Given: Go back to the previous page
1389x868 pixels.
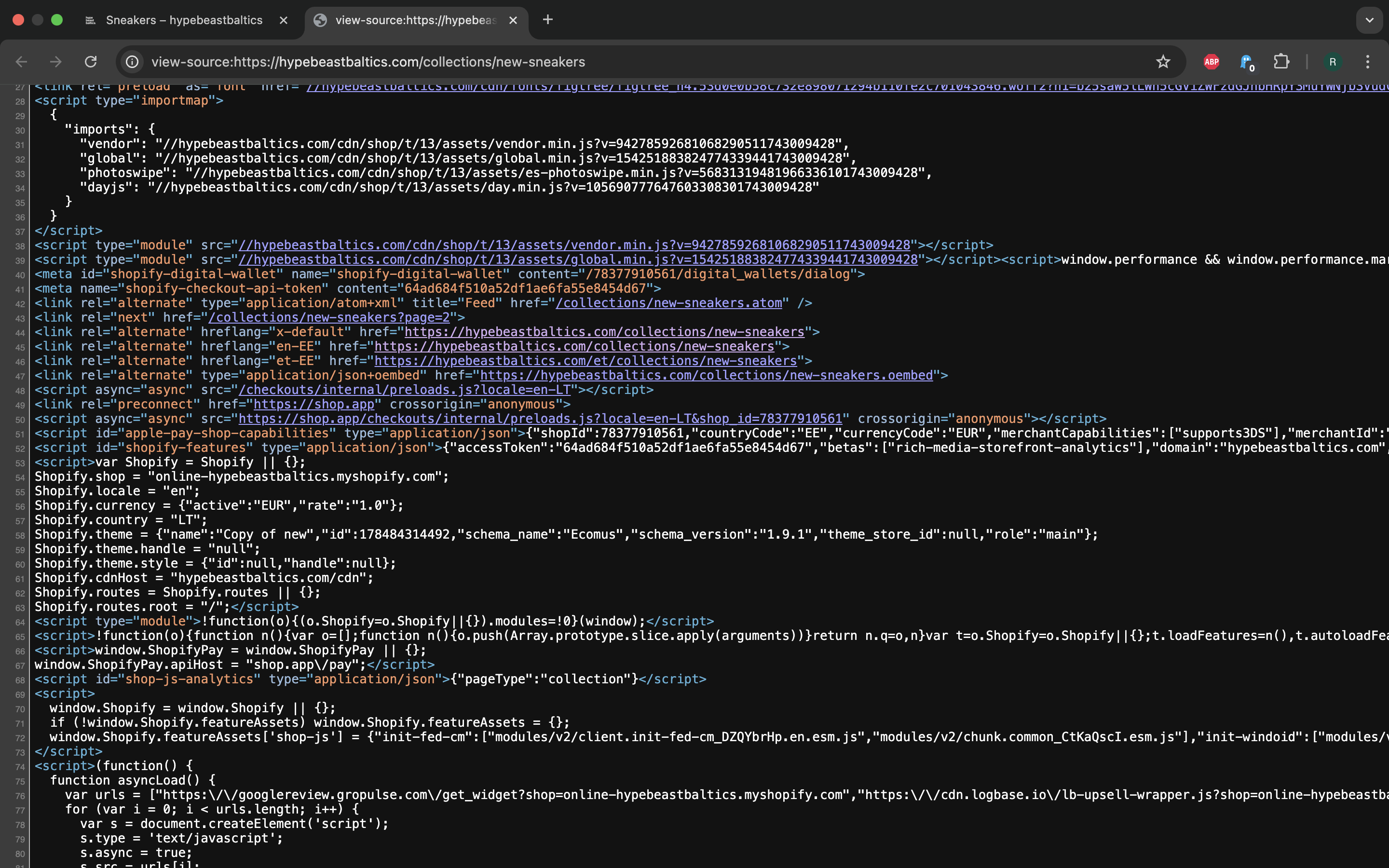Looking at the screenshot, I should pos(21,62).
